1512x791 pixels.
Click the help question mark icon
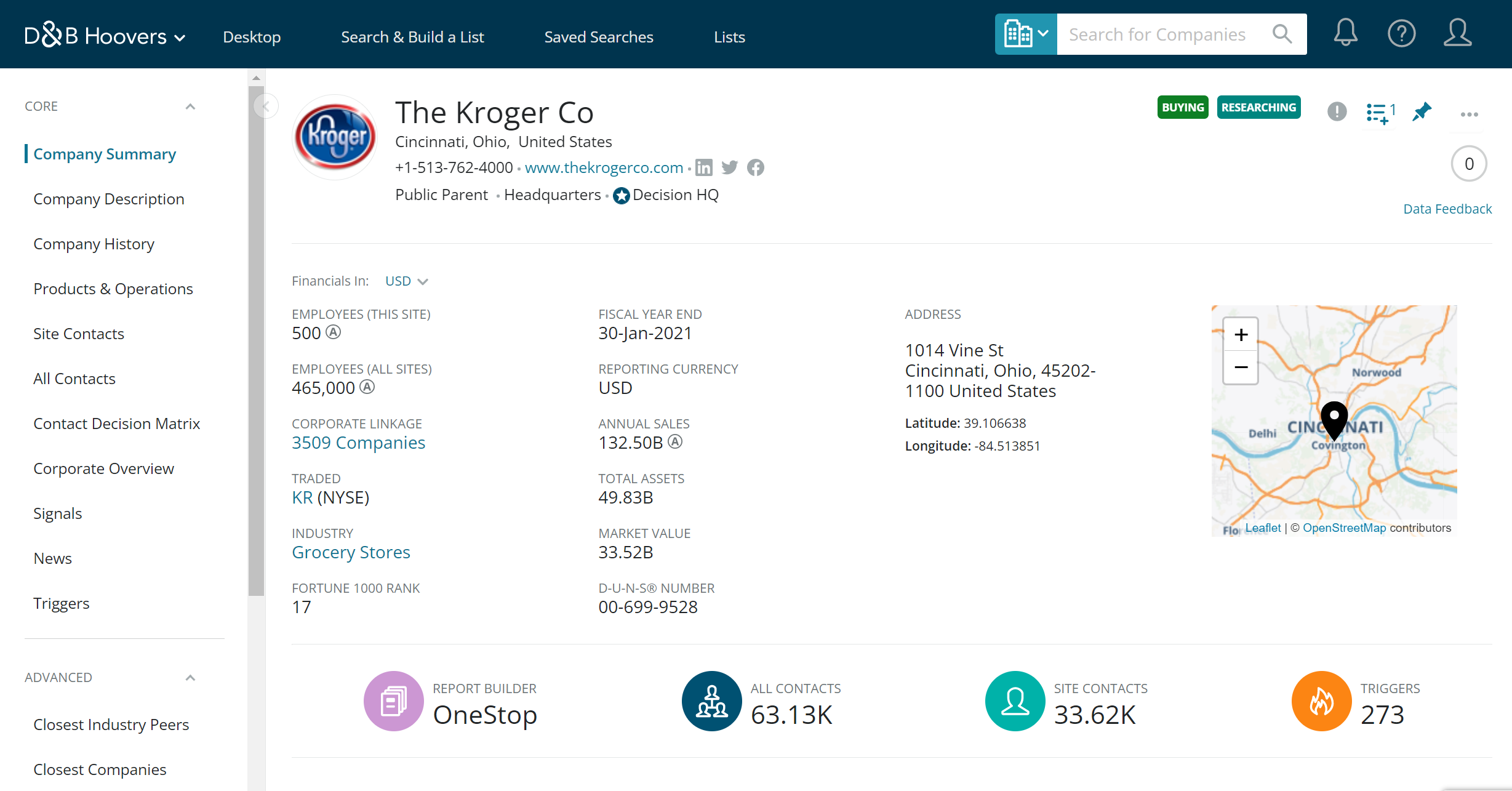[1401, 33]
